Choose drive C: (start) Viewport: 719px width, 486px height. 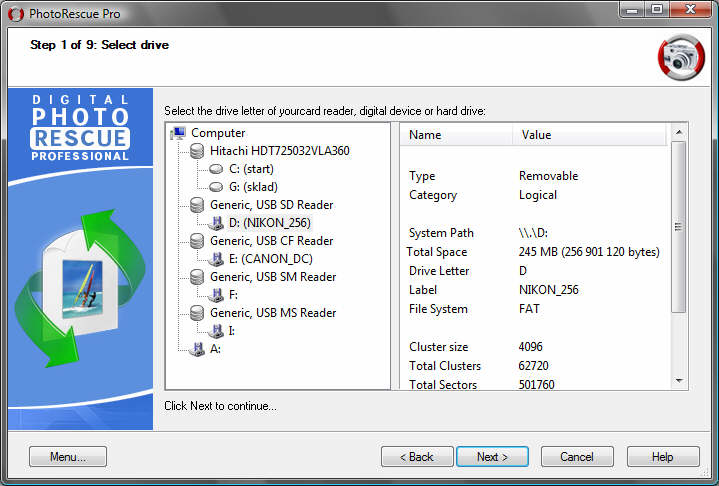pyautogui.click(x=251, y=169)
